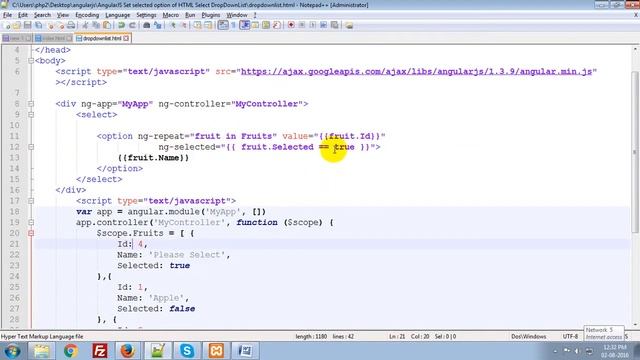
Task: Open the Encoding menu
Action: click(87, 15)
